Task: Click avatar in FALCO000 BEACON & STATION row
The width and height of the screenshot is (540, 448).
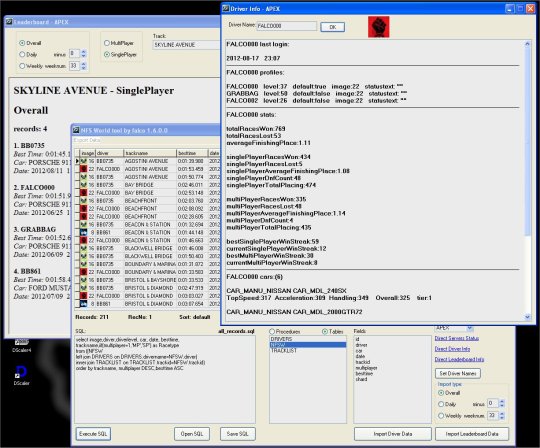Action: coord(83,240)
